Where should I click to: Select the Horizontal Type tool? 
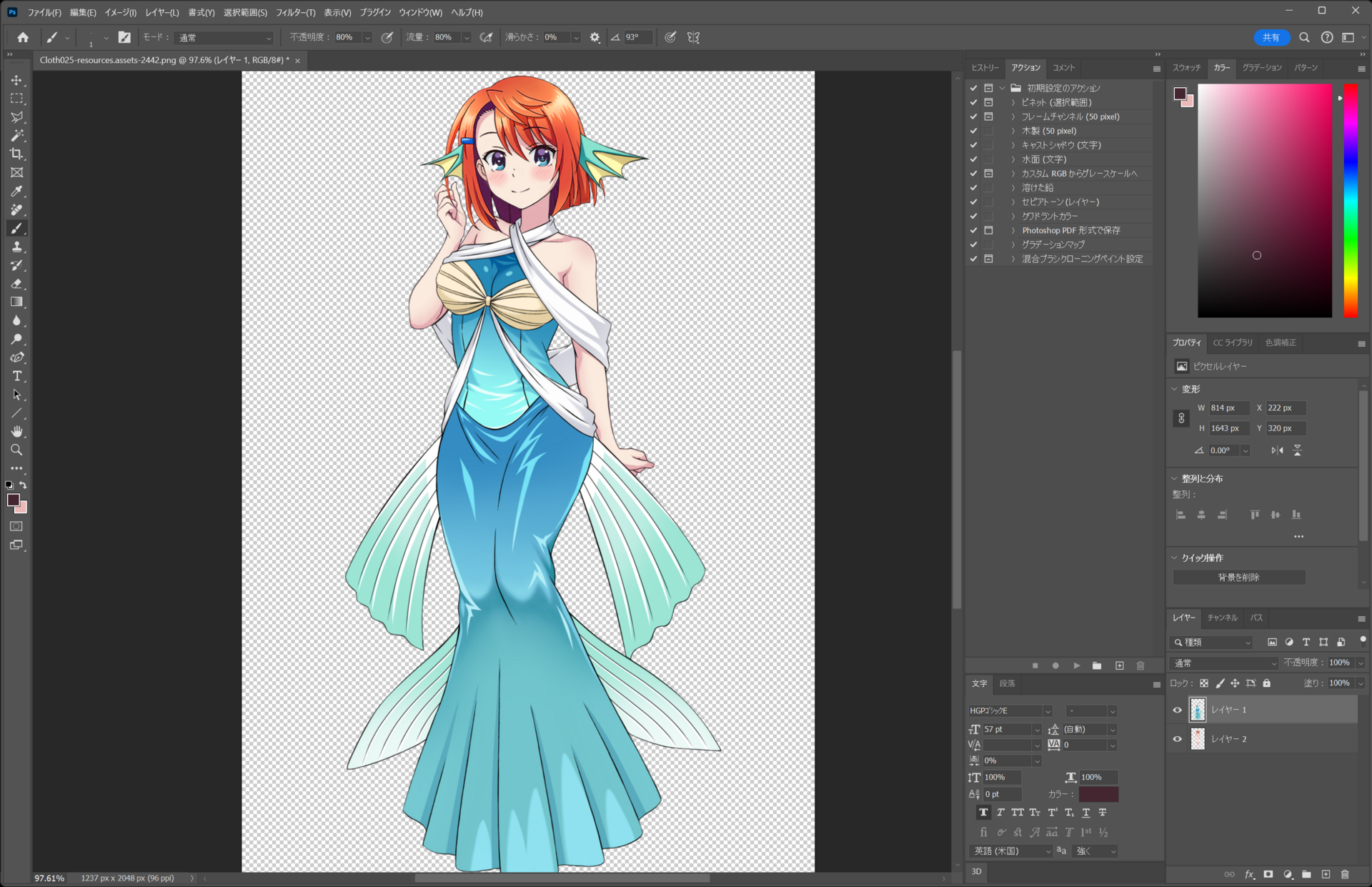[x=16, y=377]
